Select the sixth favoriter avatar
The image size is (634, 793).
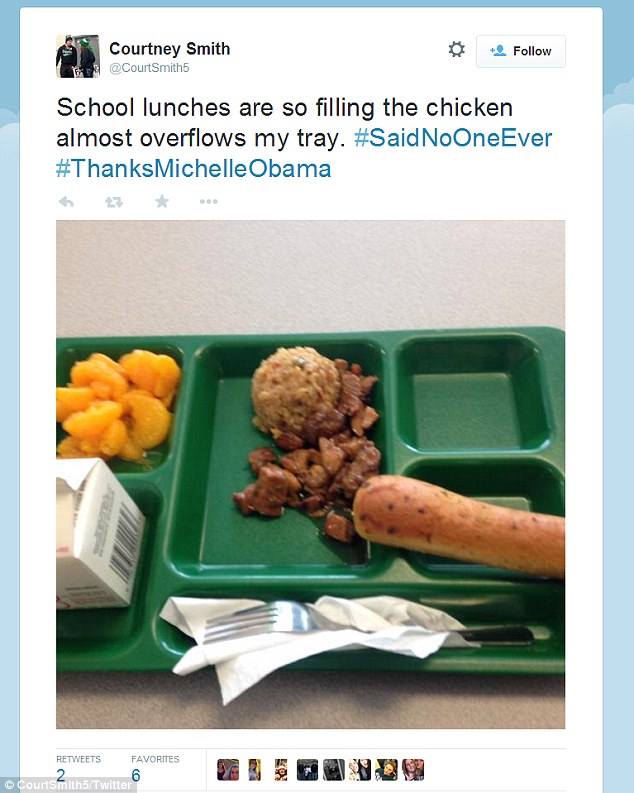[x=360, y=770]
